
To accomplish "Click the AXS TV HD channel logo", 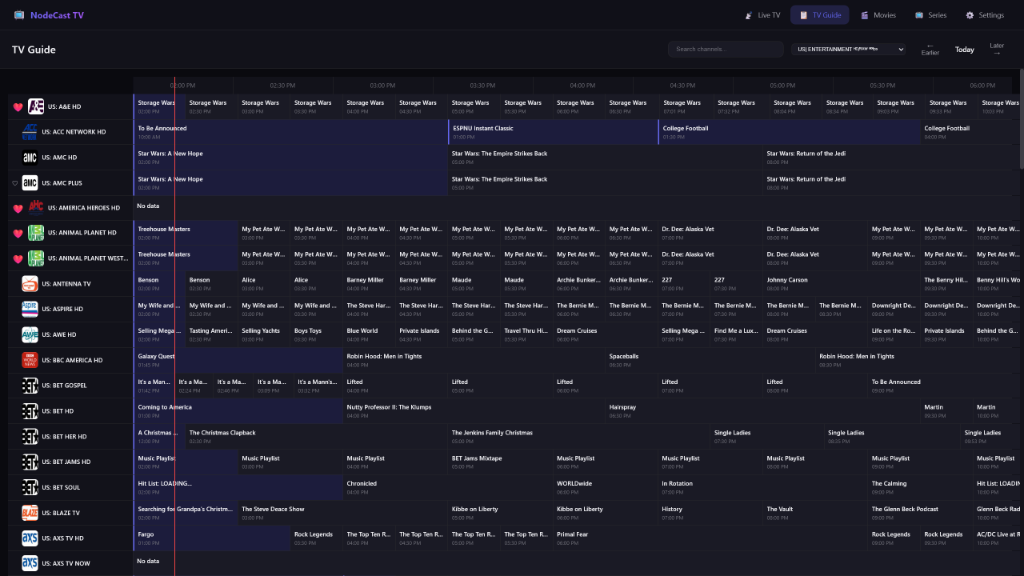I will tap(29, 538).
